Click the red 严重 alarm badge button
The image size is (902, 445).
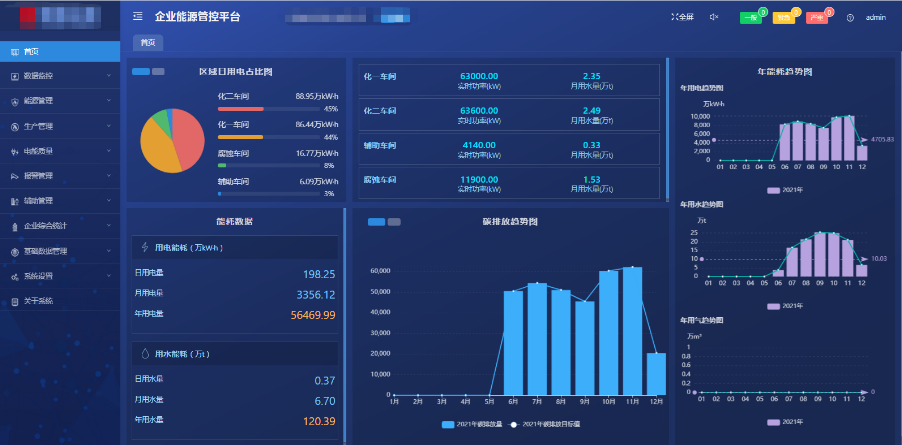(816, 18)
